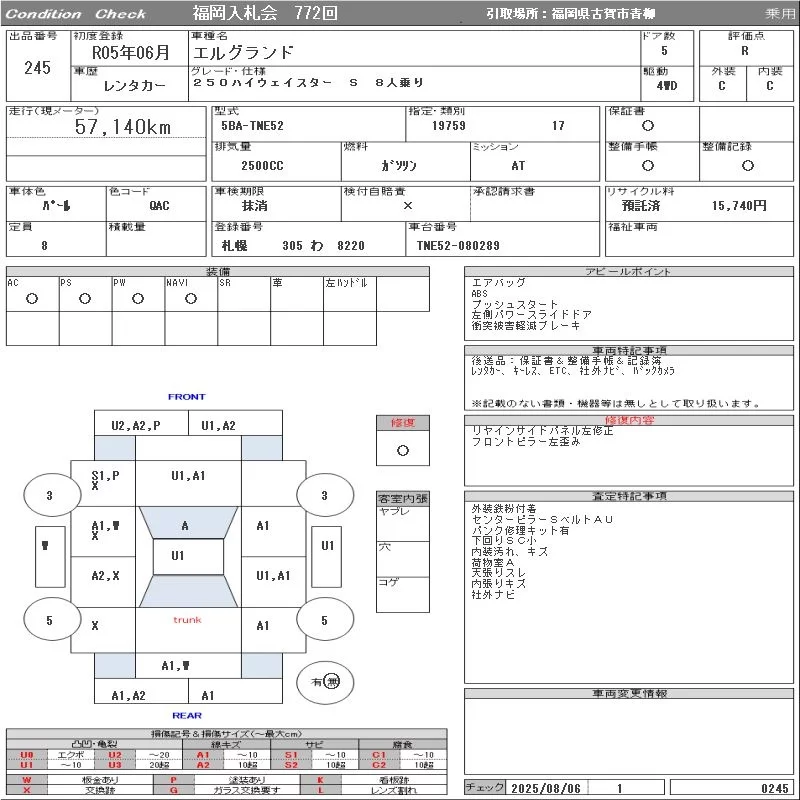Click the grade text 250ハイウェイスター S 8人乗り
Image resolution: width=800 pixels, height=800 pixels.
pyautogui.click(x=309, y=82)
